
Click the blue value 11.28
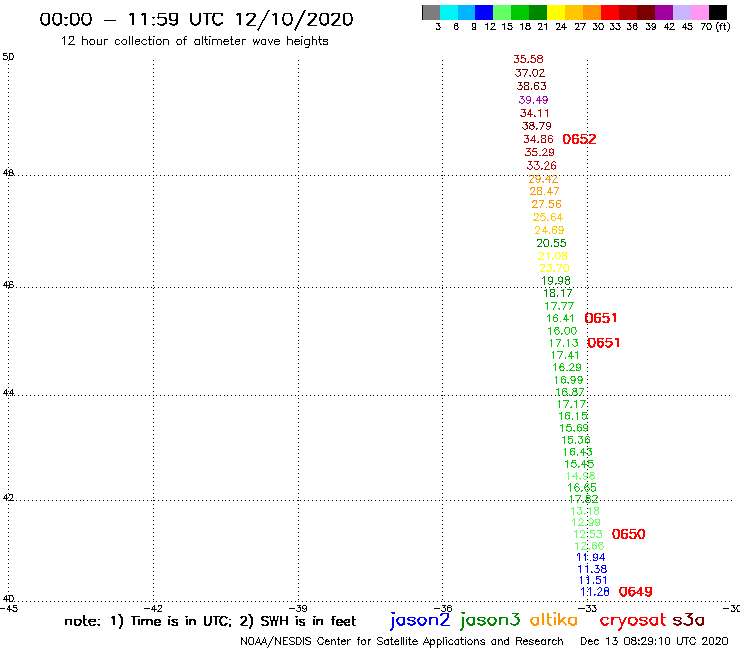(595, 591)
